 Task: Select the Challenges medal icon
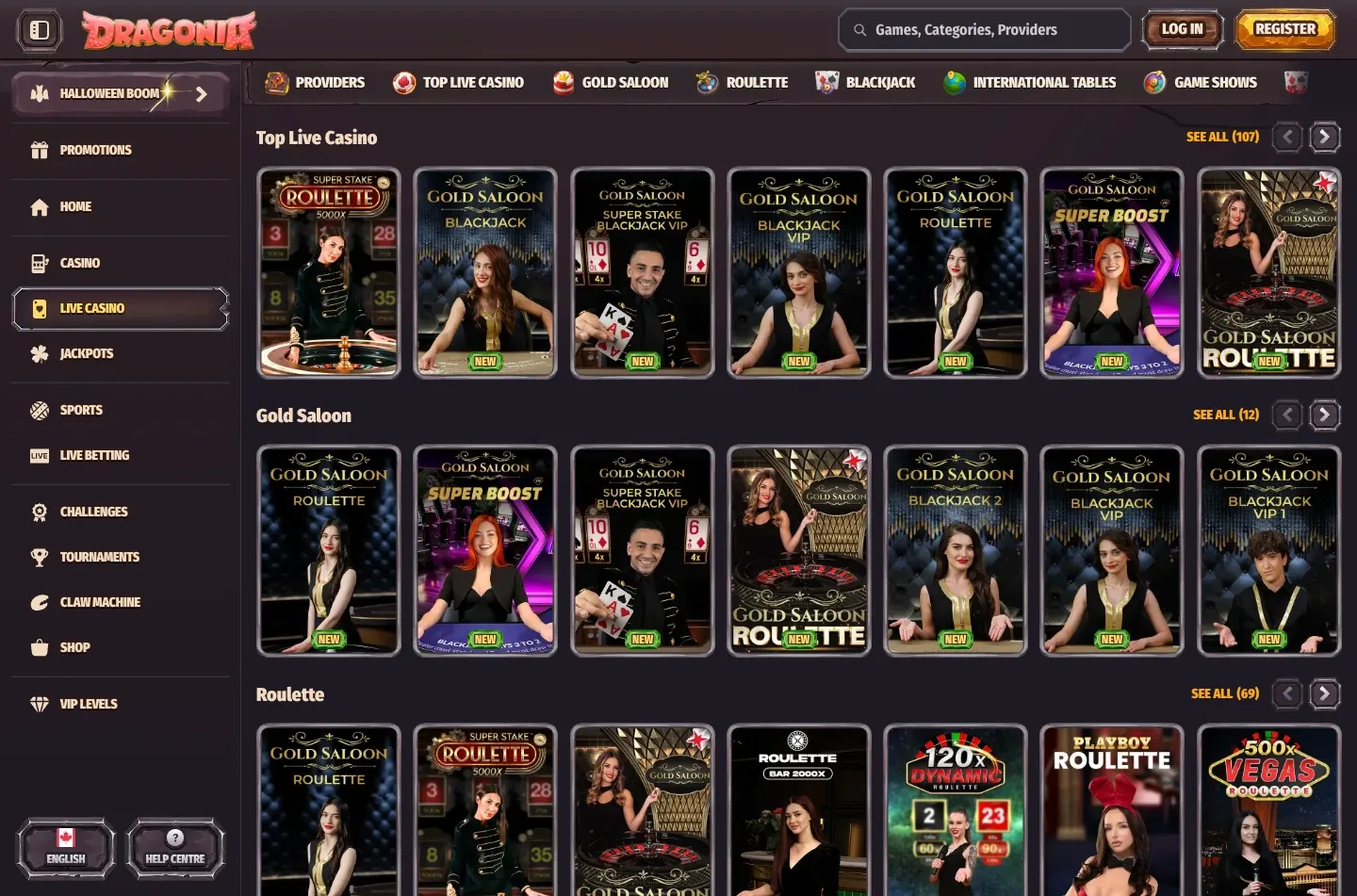click(39, 511)
